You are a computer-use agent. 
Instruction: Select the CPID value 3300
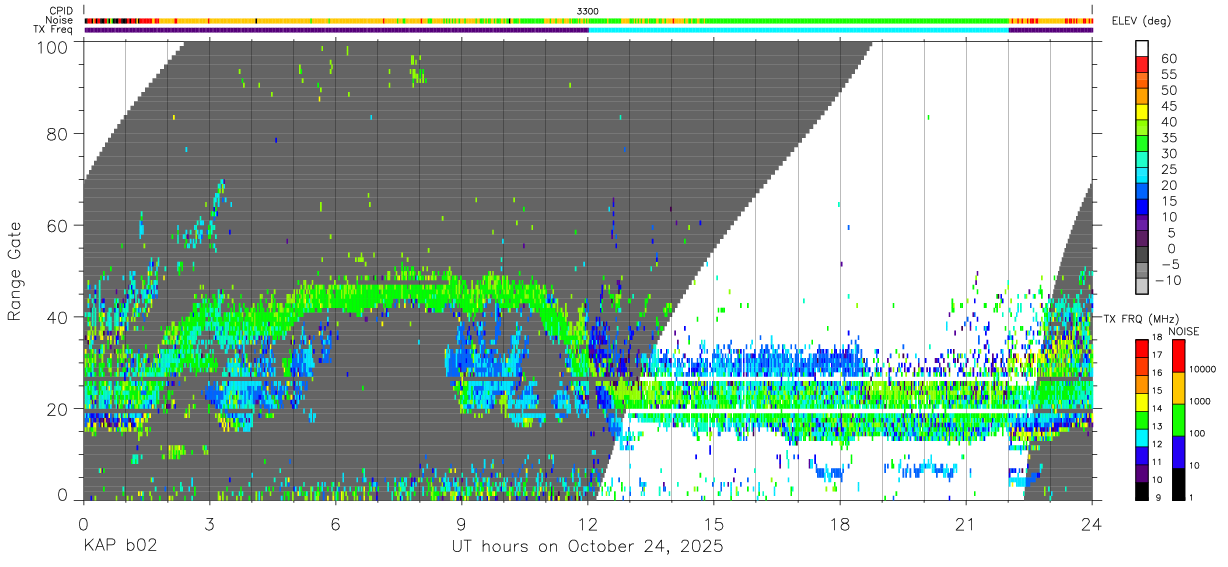[588, 10]
